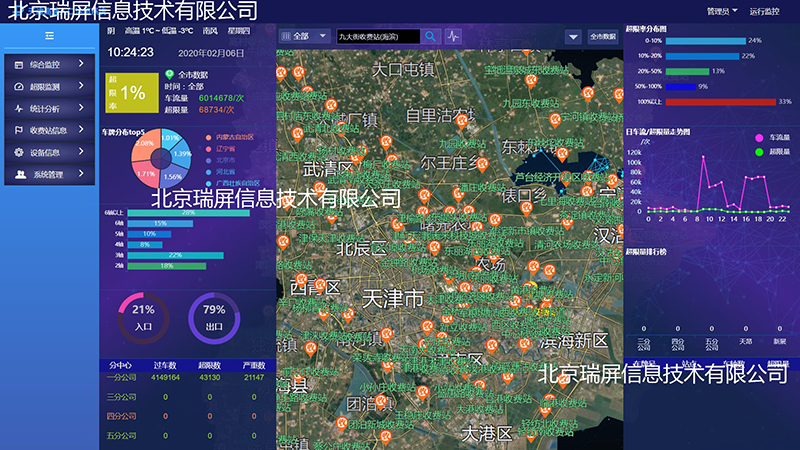Click the 五分公司 table row label
The width and height of the screenshot is (800, 450).
pyautogui.click(x=121, y=436)
